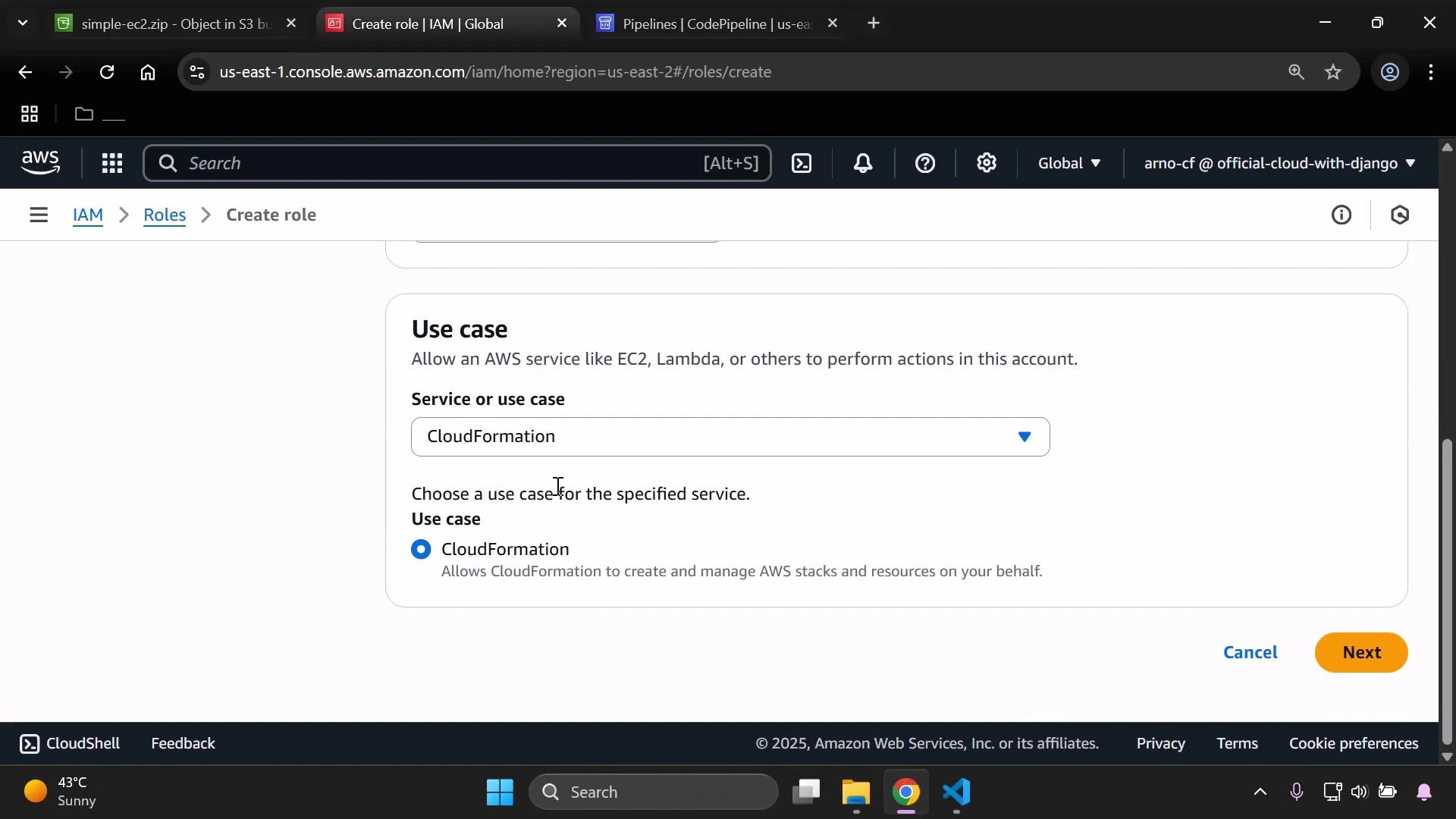
Task: Open CloudShell from the footer
Action: 69,743
